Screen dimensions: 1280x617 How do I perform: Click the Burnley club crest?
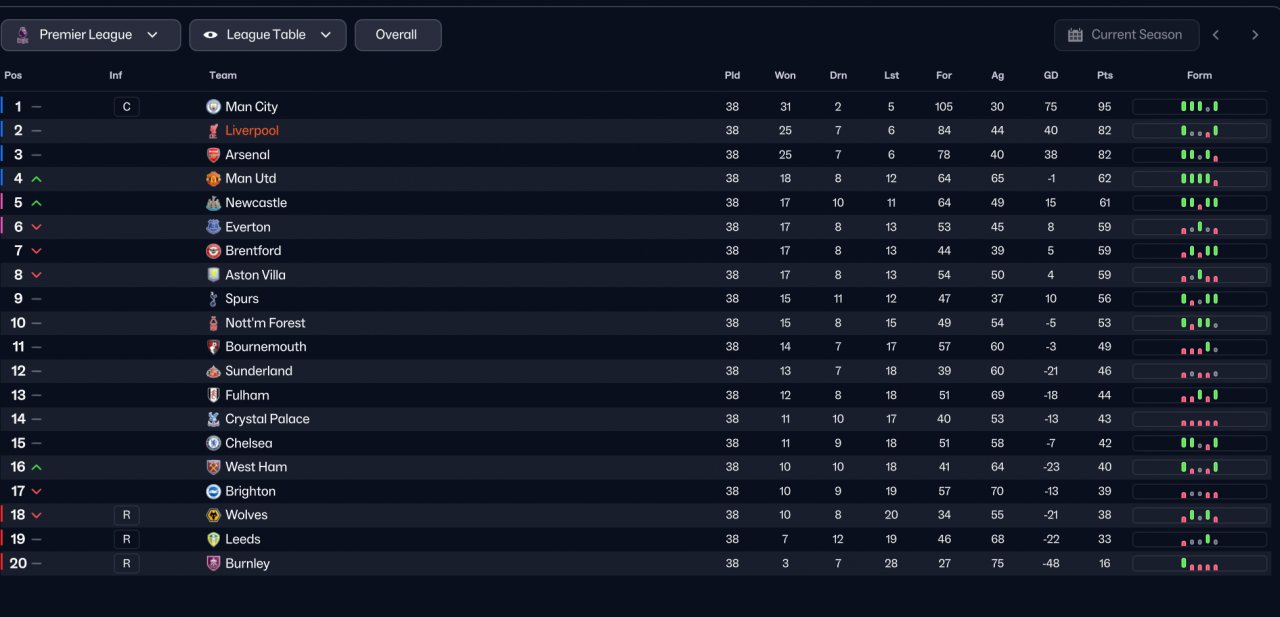coord(213,563)
